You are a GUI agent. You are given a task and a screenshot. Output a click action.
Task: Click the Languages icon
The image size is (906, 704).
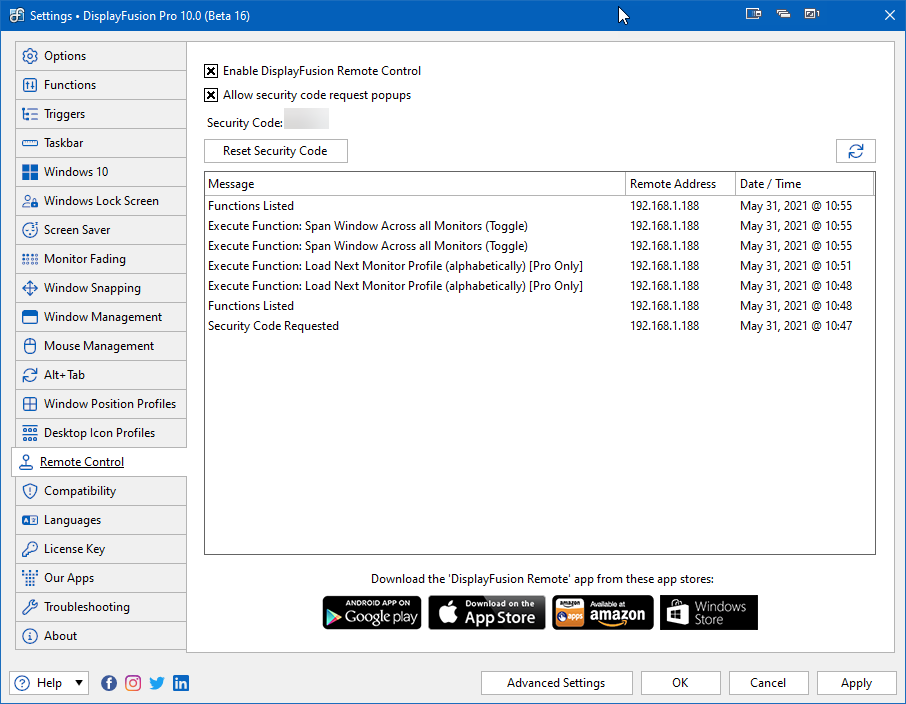pyautogui.click(x=29, y=520)
